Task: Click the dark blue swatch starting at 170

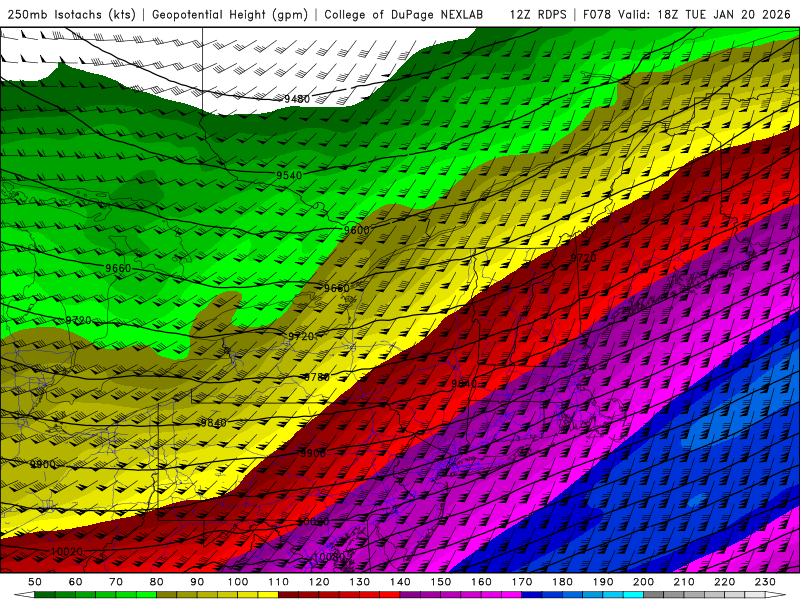Action: point(532,595)
